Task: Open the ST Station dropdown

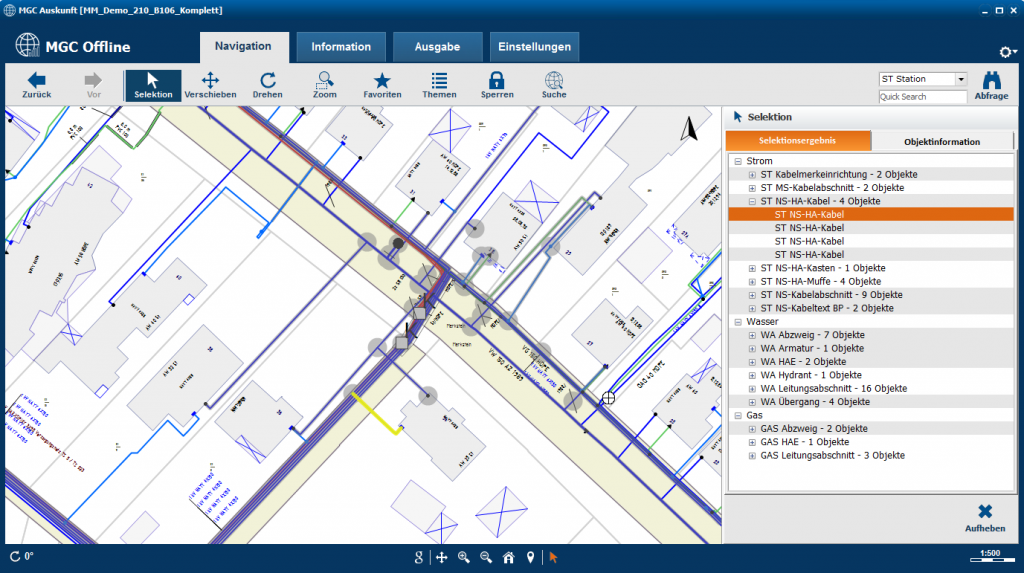Action: [961, 79]
